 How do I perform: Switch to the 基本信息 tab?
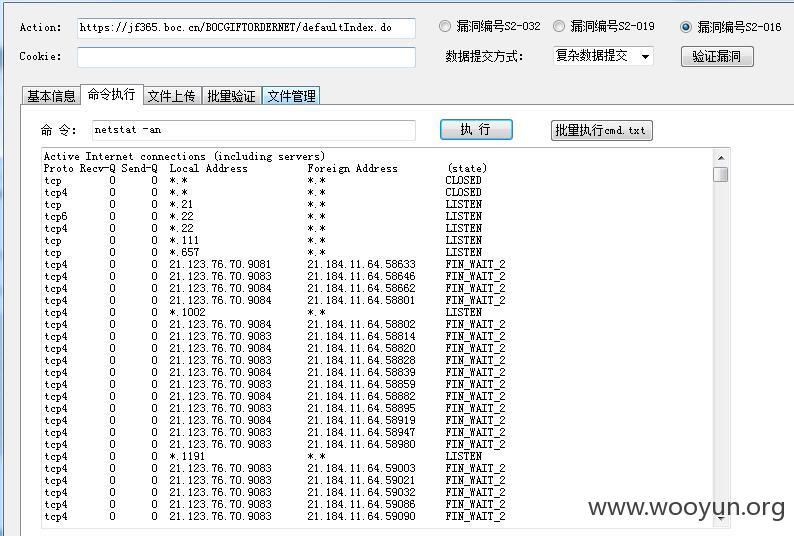[51, 96]
